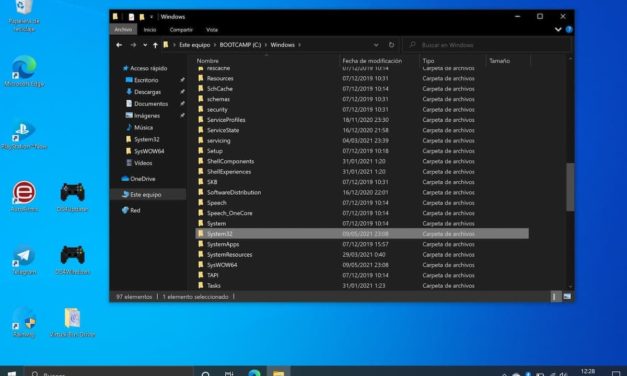This screenshot has width=627, height=376.
Task: Select the security folder icon
Action: point(201,109)
